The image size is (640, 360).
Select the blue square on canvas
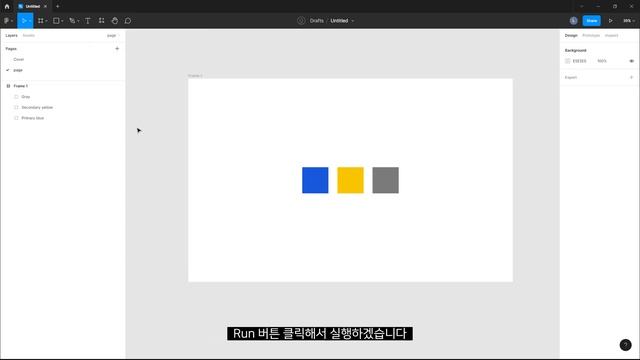tap(315, 180)
